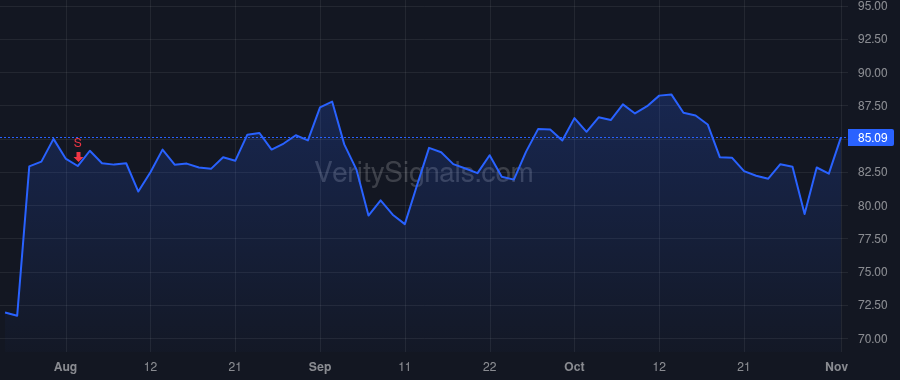This screenshot has width=900, height=380.
Task: Click the 80.00 price axis label
Action: click(x=872, y=205)
